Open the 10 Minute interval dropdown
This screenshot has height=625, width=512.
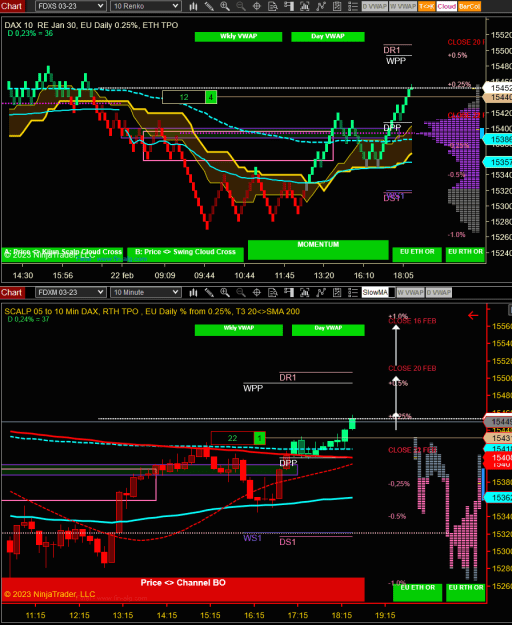point(145,293)
